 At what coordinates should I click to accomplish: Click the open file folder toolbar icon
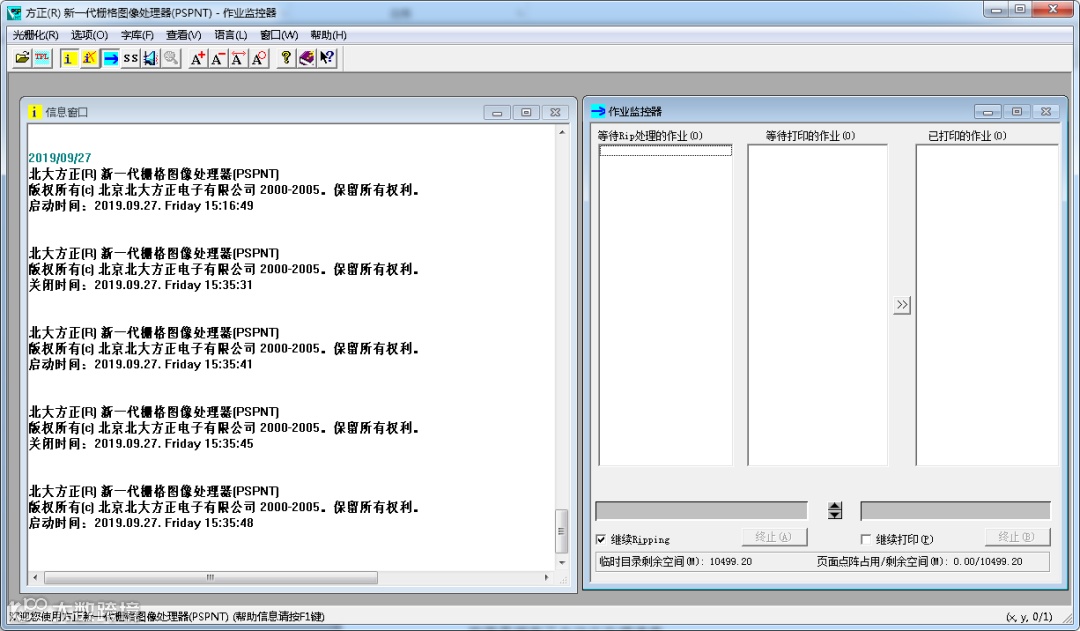pos(22,58)
